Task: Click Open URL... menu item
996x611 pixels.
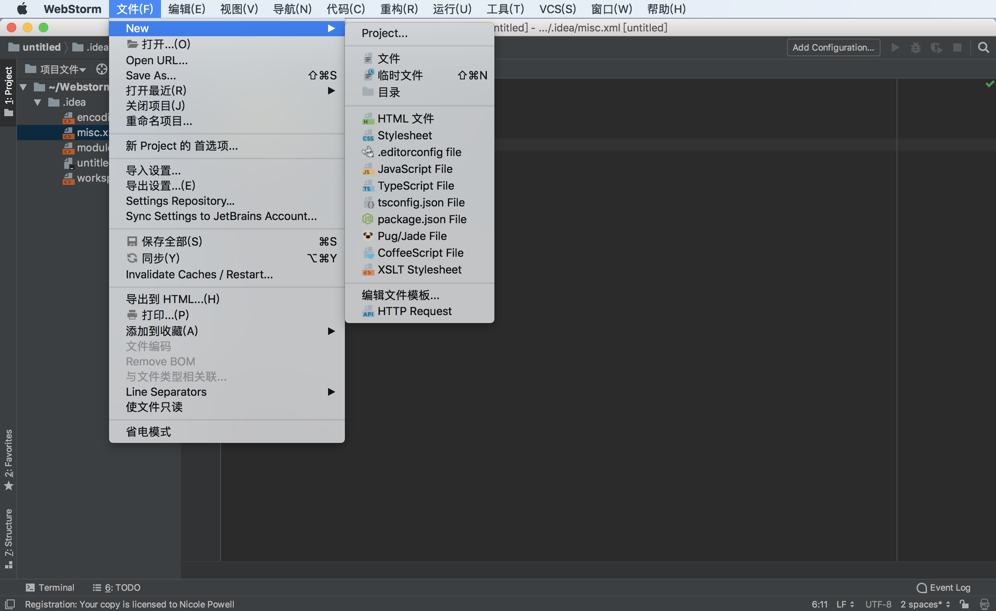Action: click(227, 60)
